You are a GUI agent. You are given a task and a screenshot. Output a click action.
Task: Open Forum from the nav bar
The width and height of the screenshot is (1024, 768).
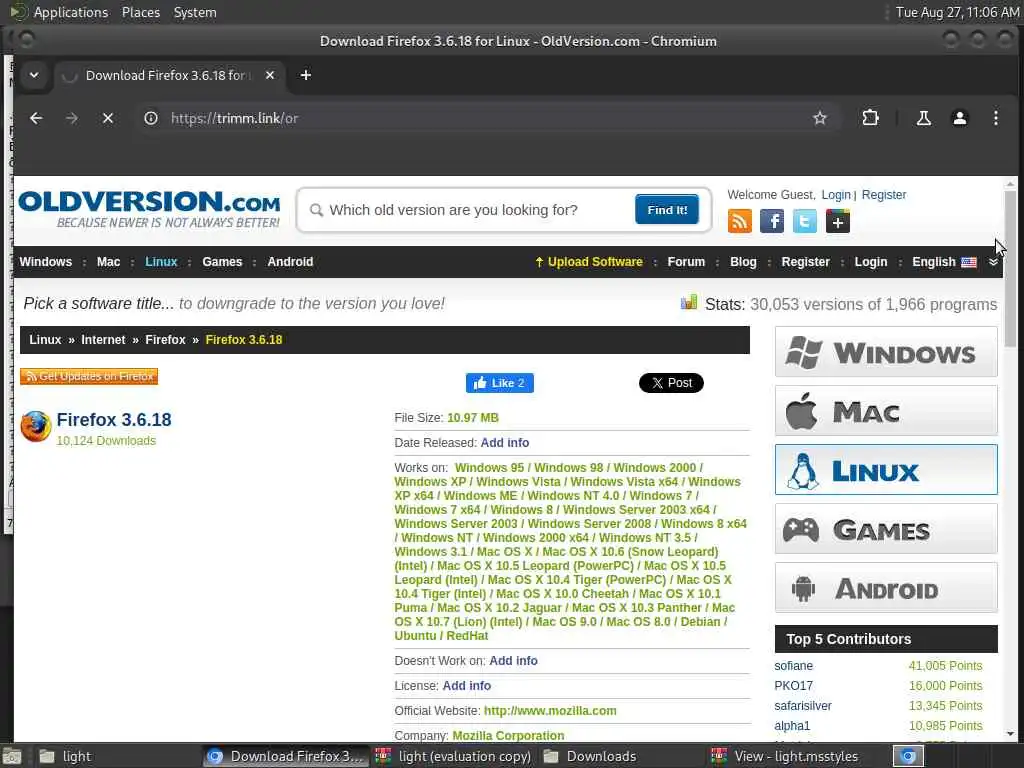[x=686, y=262]
